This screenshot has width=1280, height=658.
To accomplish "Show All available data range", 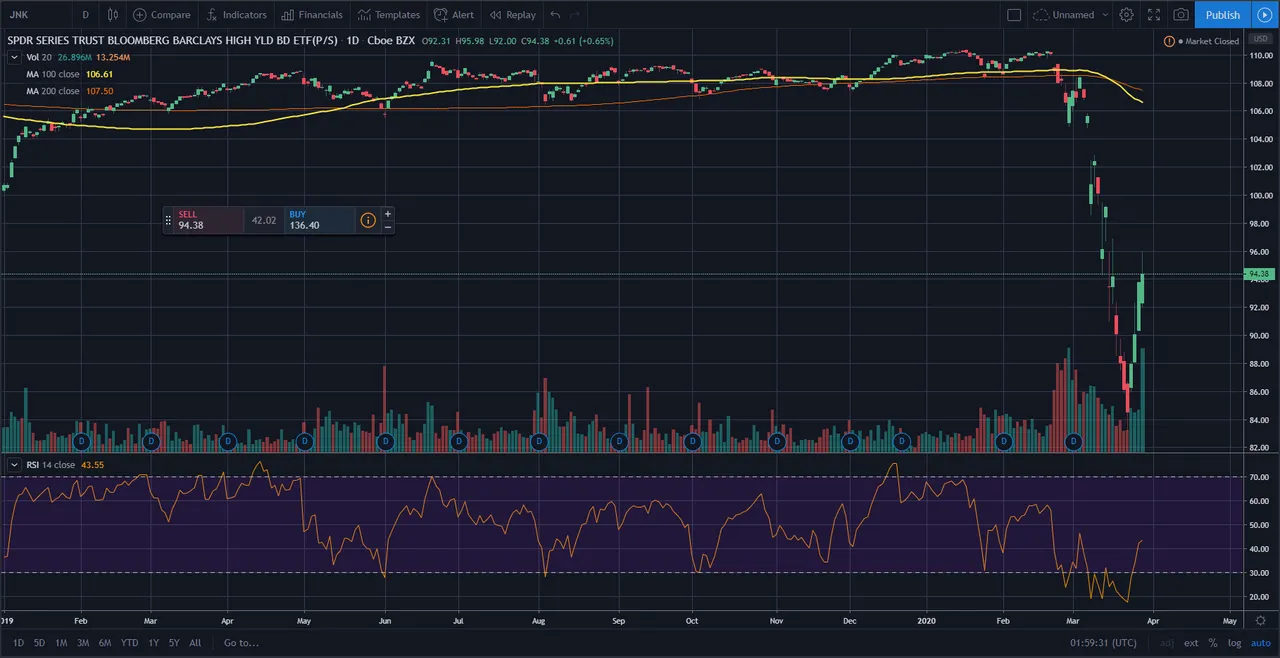I will click(195, 643).
